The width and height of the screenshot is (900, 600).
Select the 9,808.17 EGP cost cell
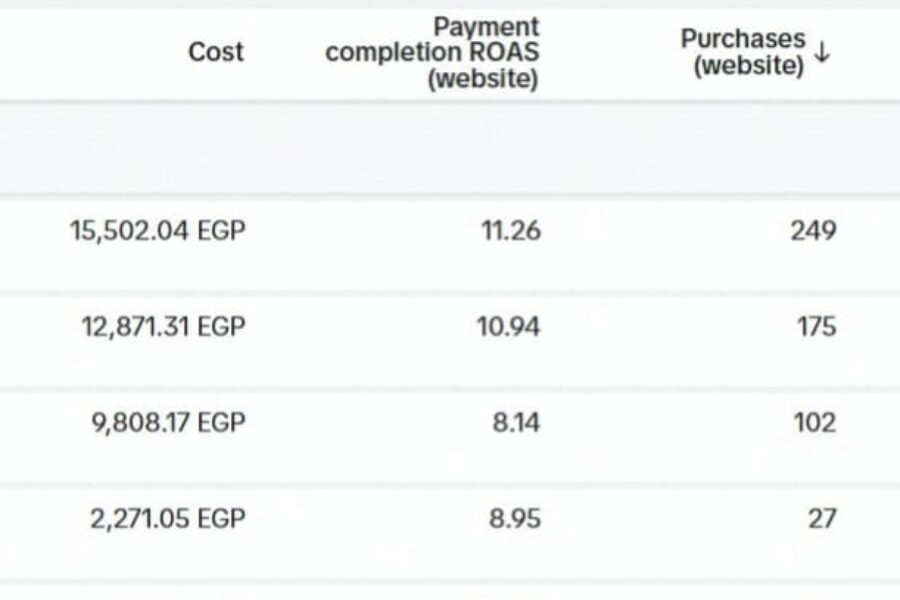pyautogui.click(x=167, y=423)
